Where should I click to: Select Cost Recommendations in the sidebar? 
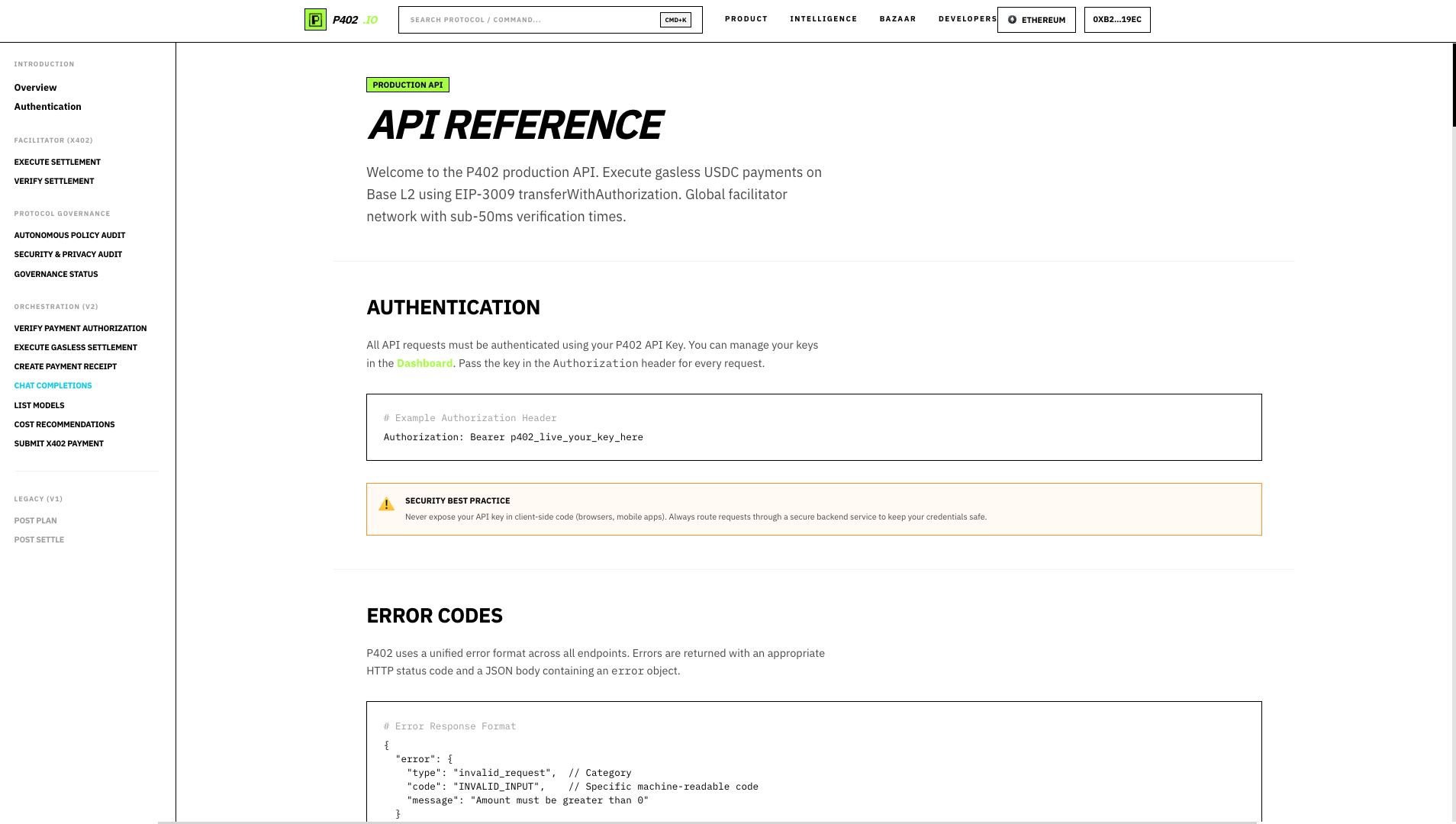tap(64, 424)
